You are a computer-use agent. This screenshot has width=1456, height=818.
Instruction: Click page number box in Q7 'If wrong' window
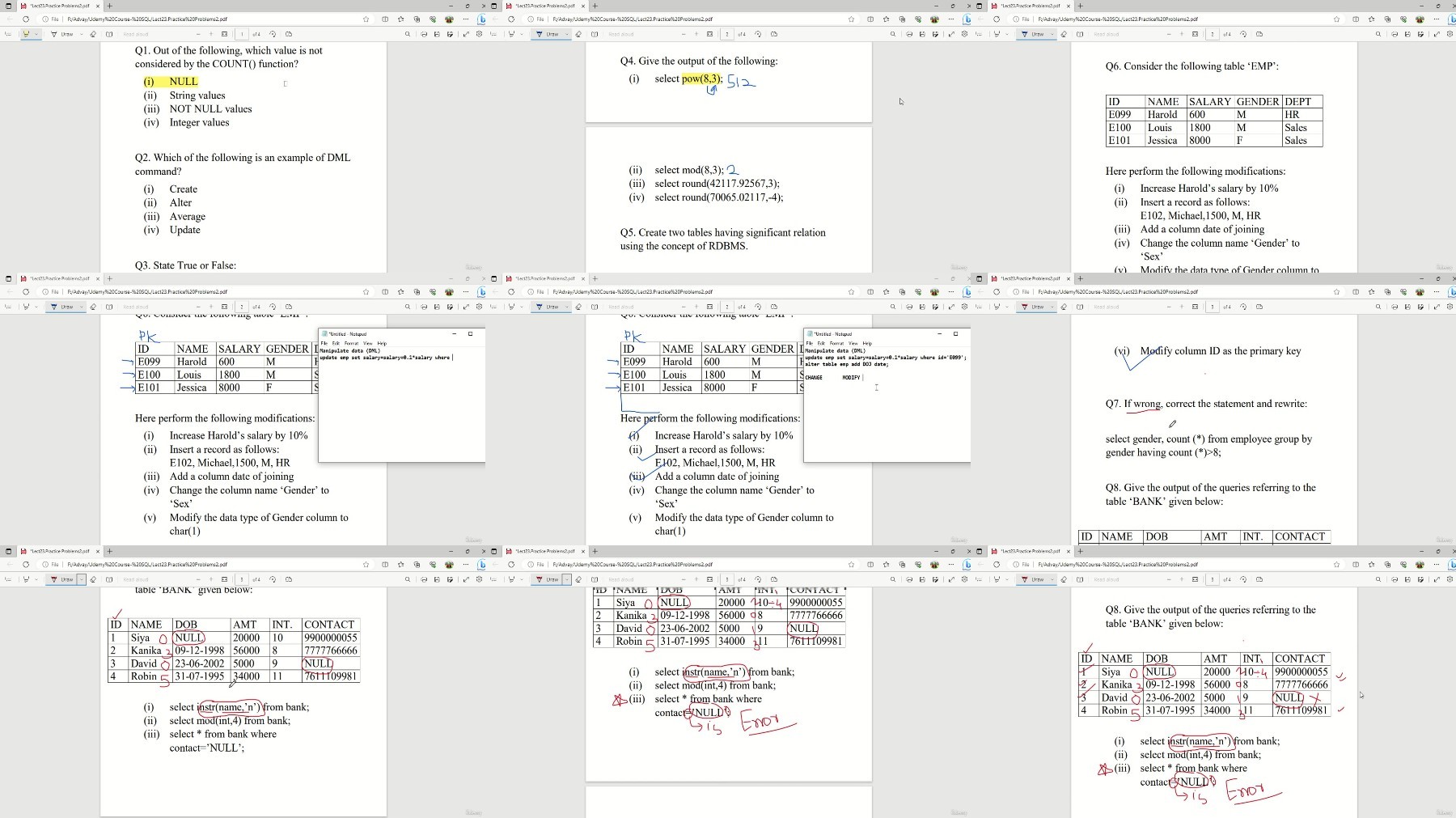pyautogui.click(x=1213, y=307)
